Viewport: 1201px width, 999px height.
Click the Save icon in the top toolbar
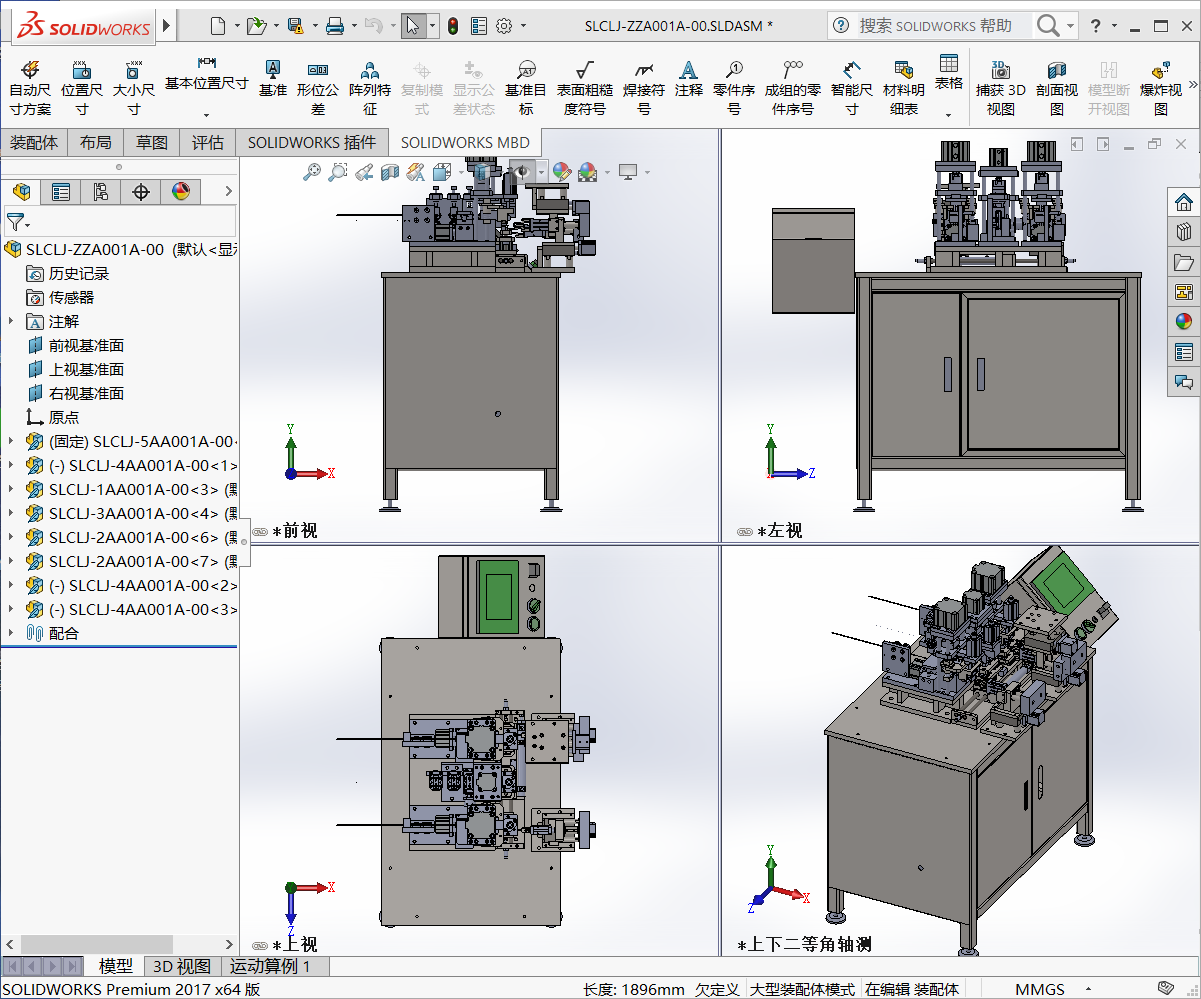(295, 26)
